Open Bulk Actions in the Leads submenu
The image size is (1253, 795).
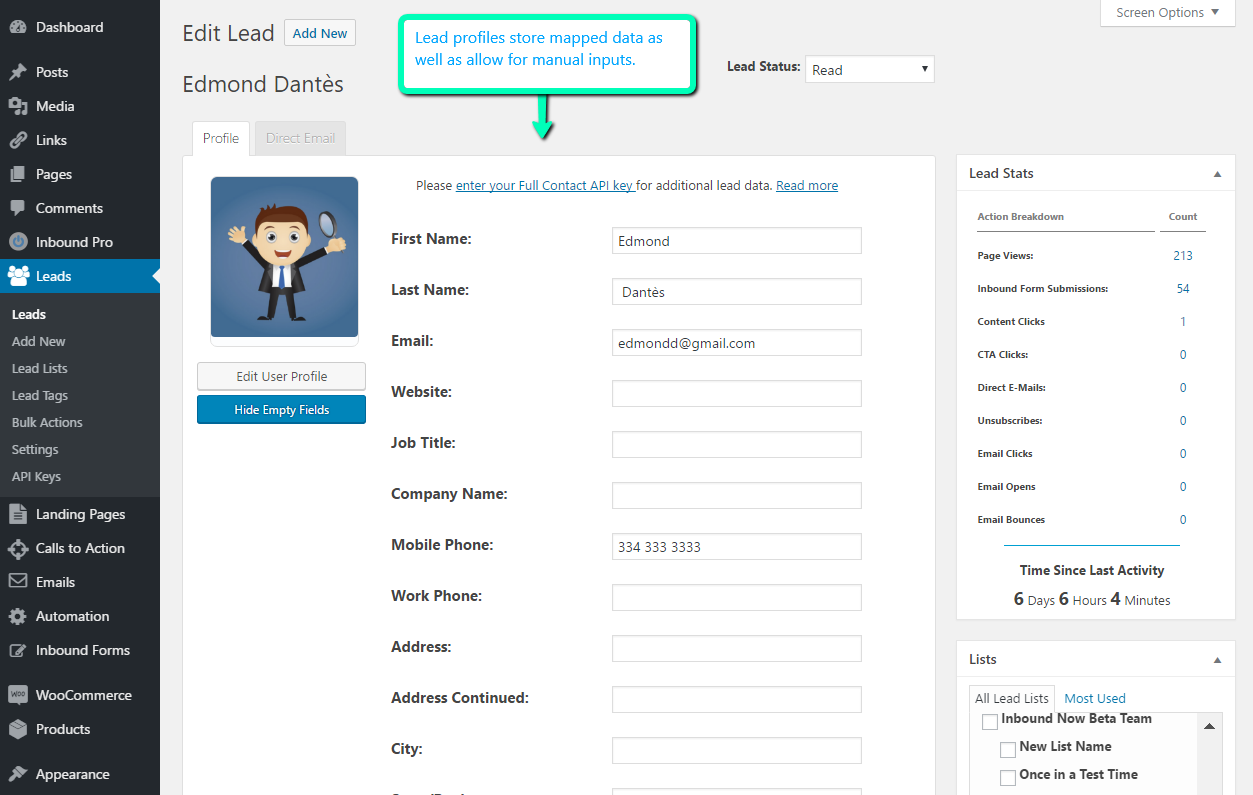pyautogui.click(x=47, y=422)
